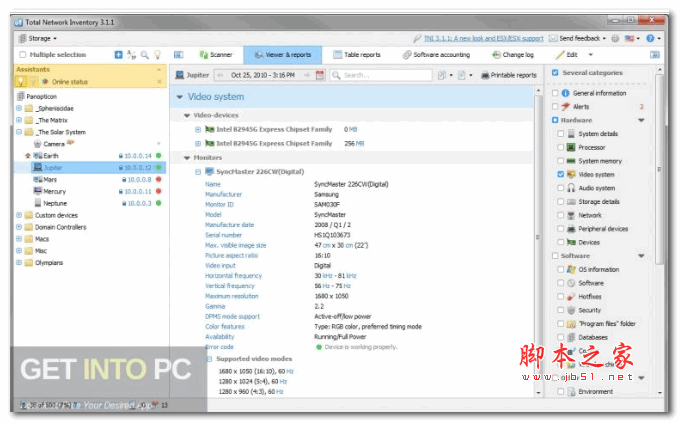Switch to the Scanner tab
This screenshot has width=680, height=423.
[216, 55]
